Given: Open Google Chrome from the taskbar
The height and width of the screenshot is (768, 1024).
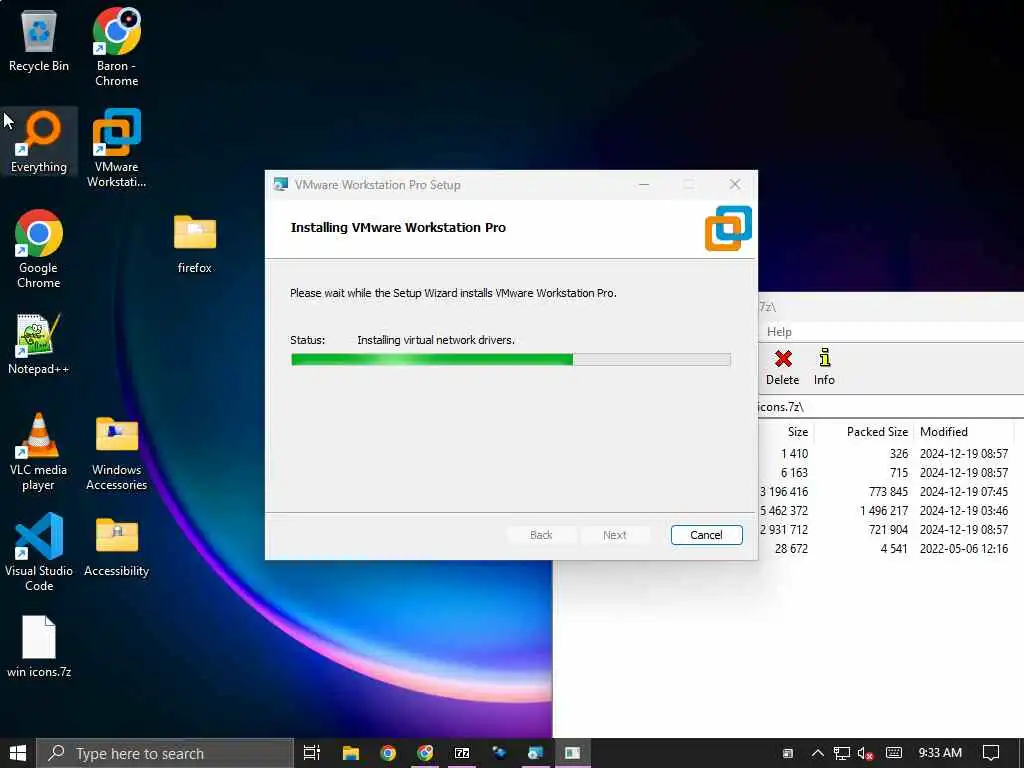Looking at the screenshot, I should pos(388,753).
